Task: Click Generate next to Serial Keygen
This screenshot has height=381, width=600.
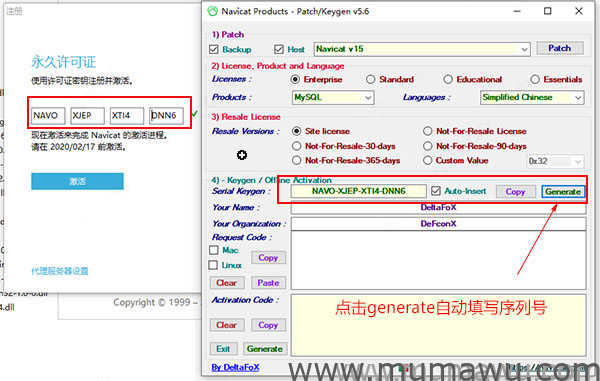Action: point(563,192)
